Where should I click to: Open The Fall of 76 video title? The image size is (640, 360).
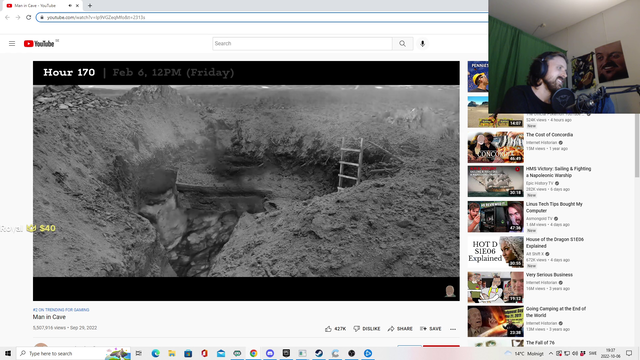click(540, 343)
